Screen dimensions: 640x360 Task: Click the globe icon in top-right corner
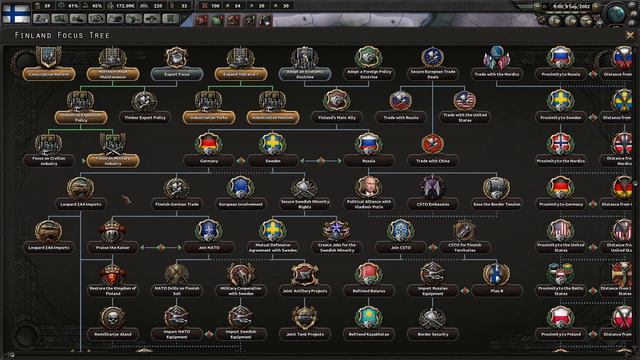pyautogui.click(x=616, y=13)
